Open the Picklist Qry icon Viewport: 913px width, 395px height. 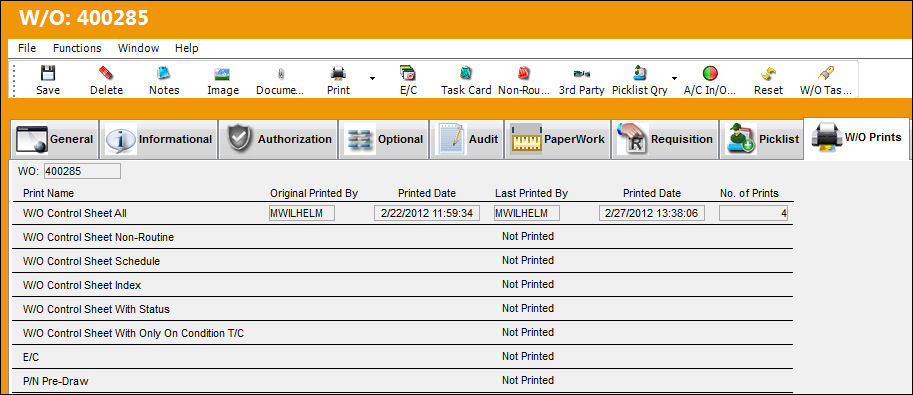point(640,73)
